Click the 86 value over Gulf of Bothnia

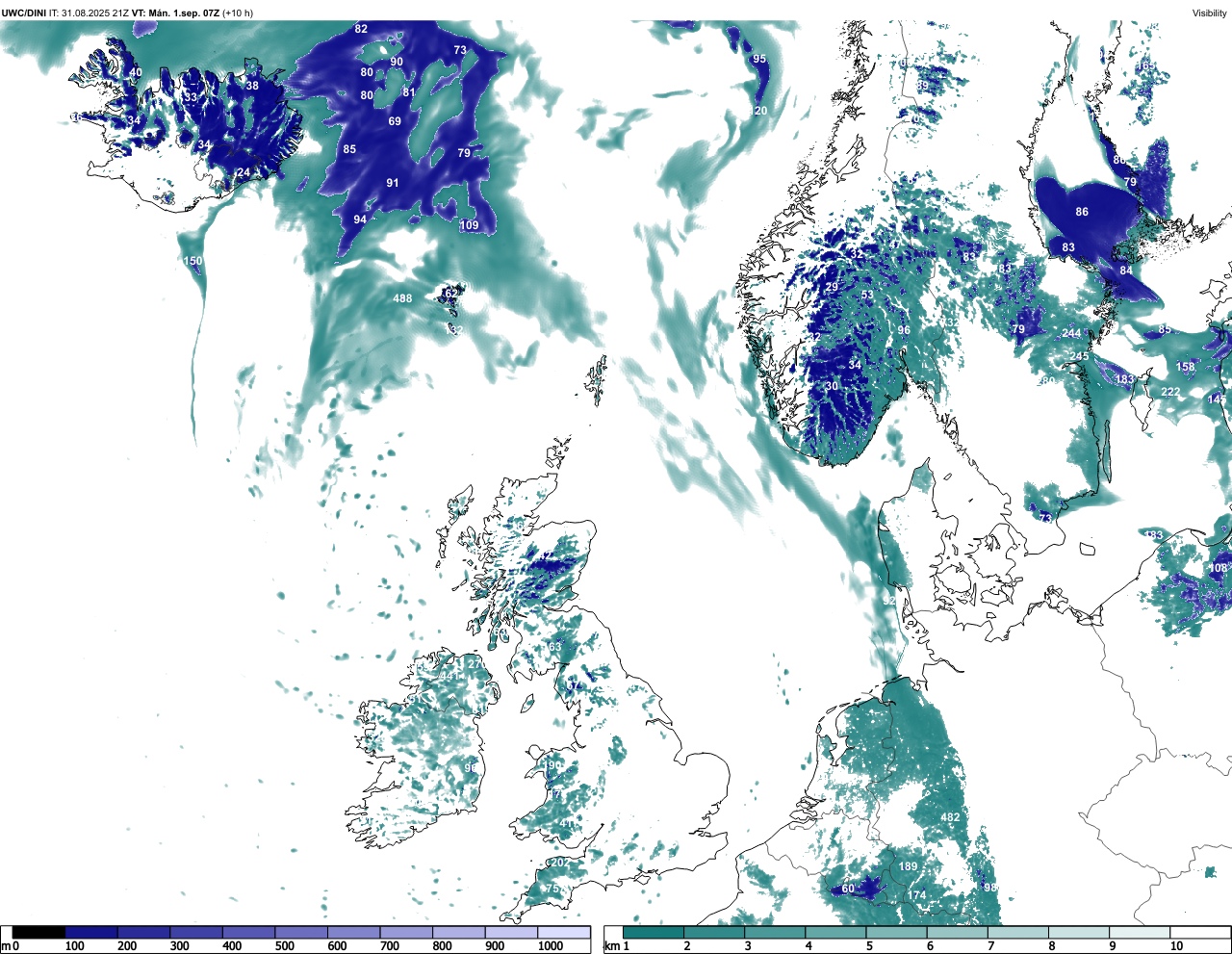click(1082, 212)
